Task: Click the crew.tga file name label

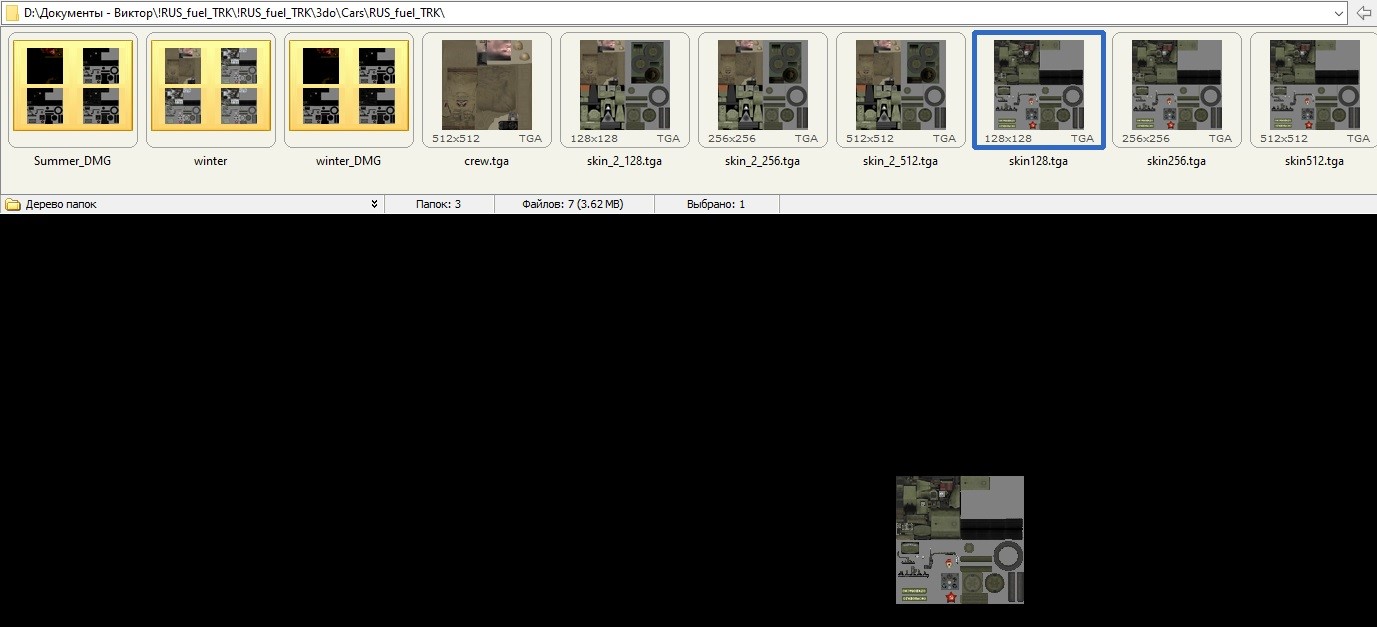Action: pyautogui.click(x=487, y=161)
